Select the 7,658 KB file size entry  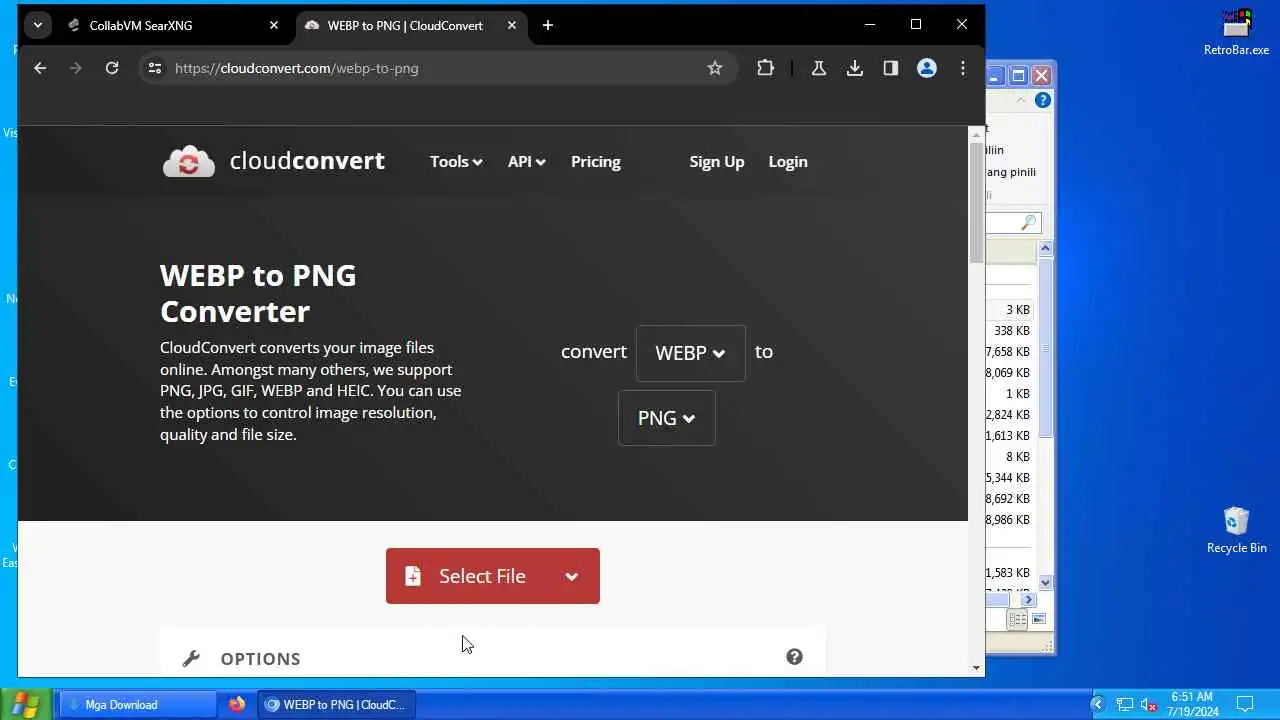point(1008,352)
